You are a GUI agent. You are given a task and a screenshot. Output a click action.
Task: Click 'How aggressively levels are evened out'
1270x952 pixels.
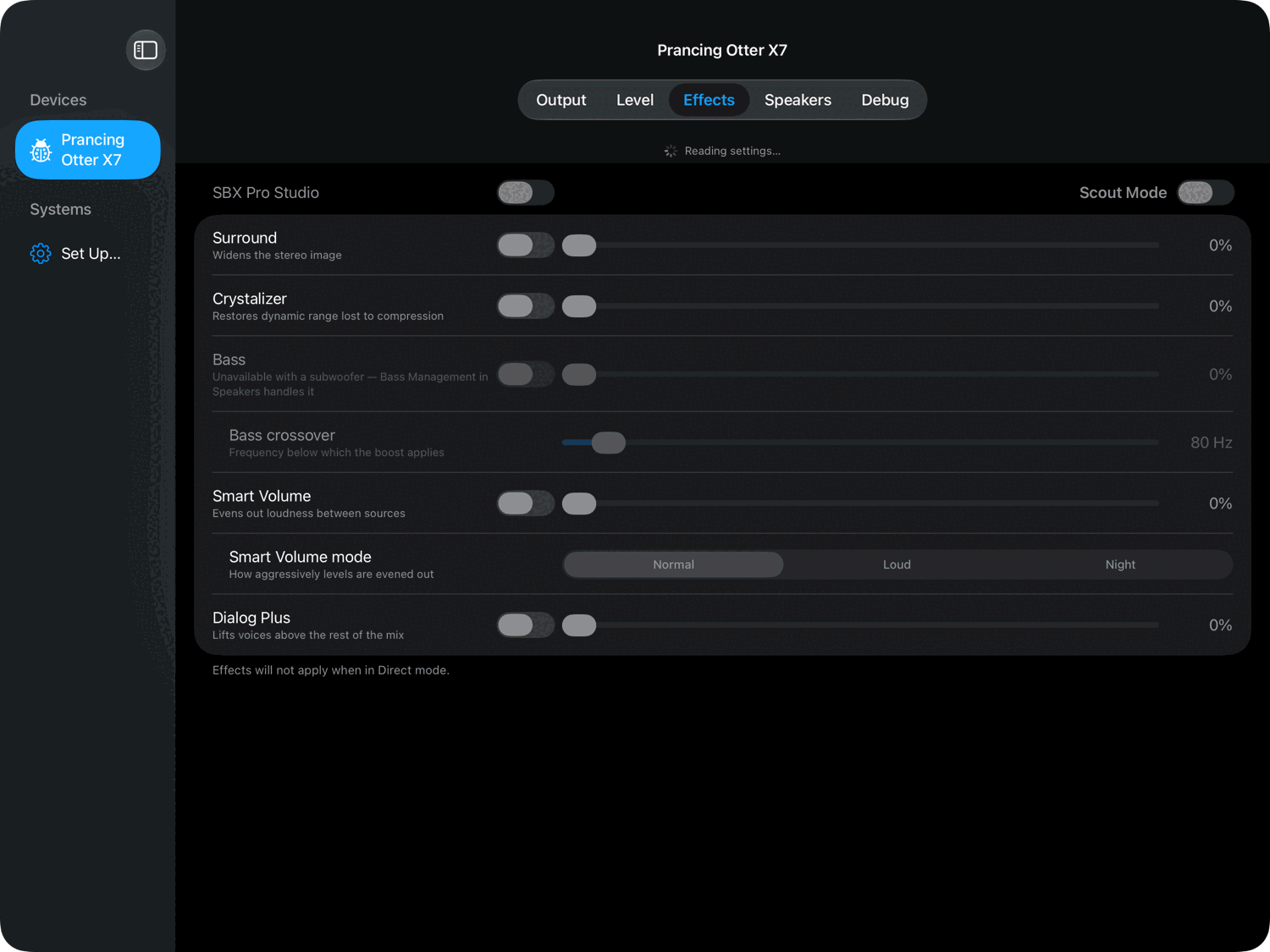pyautogui.click(x=331, y=575)
